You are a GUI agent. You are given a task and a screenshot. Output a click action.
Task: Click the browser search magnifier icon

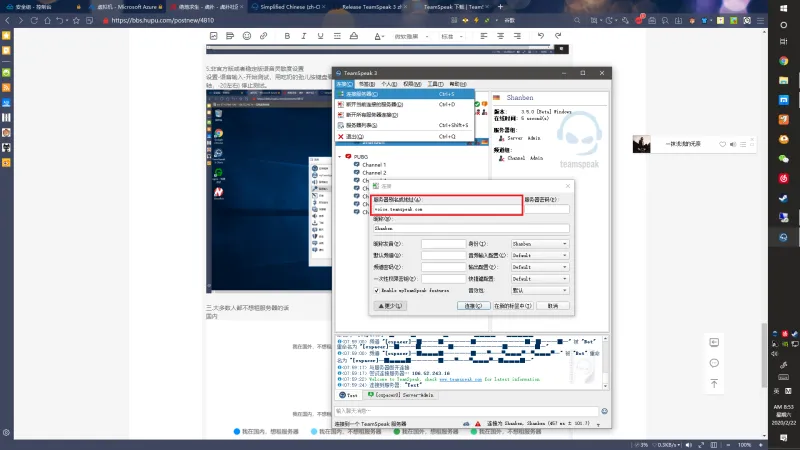click(577, 20)
